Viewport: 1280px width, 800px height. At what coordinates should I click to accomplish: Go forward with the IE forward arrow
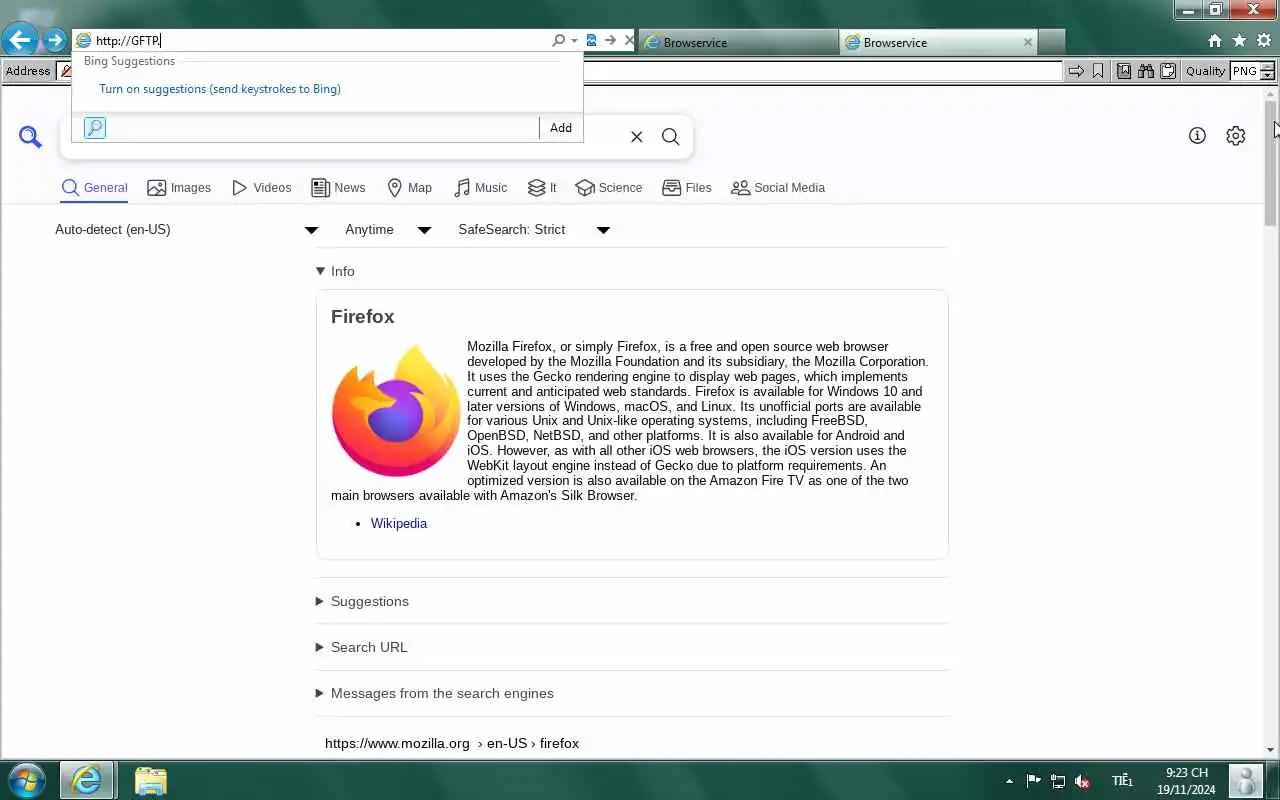pyautogui.click(x=54, y=41)
